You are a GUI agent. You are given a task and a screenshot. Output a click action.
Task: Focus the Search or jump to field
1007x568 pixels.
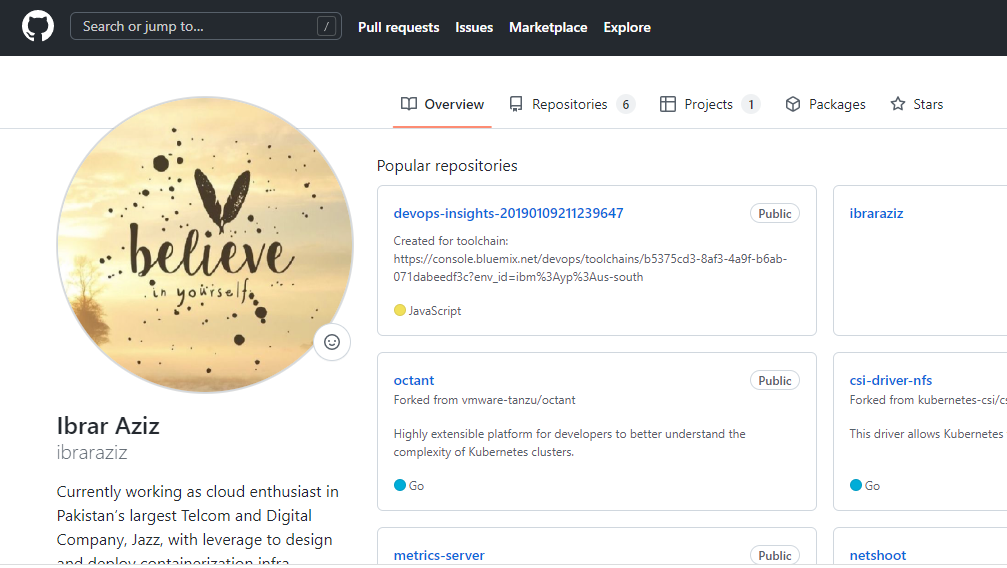[206, 26]
